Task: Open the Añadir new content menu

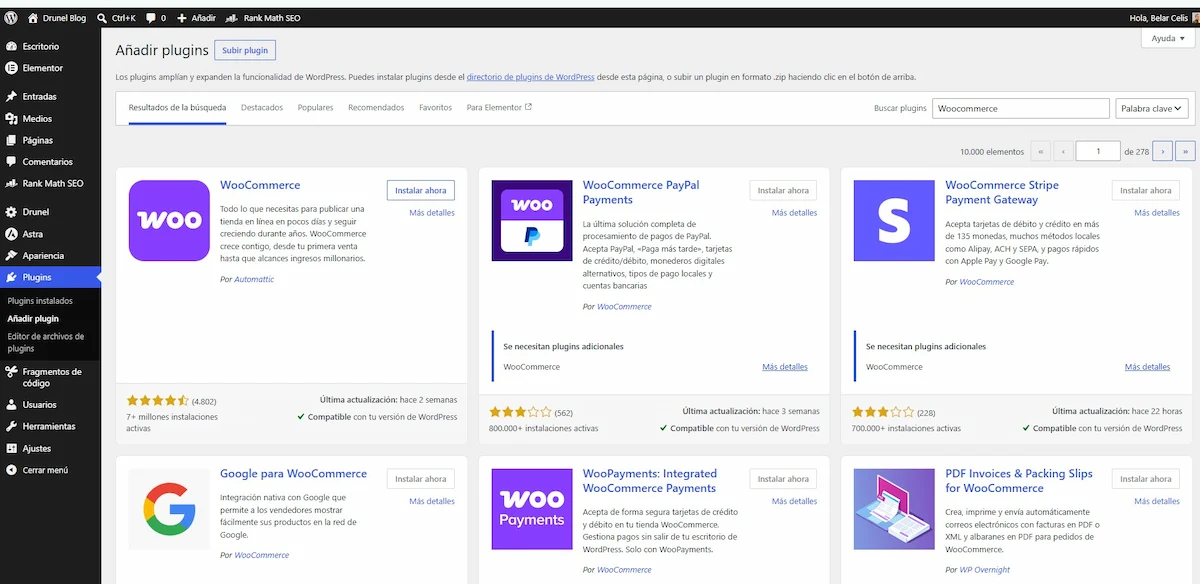Action: (x=196, y=18)
